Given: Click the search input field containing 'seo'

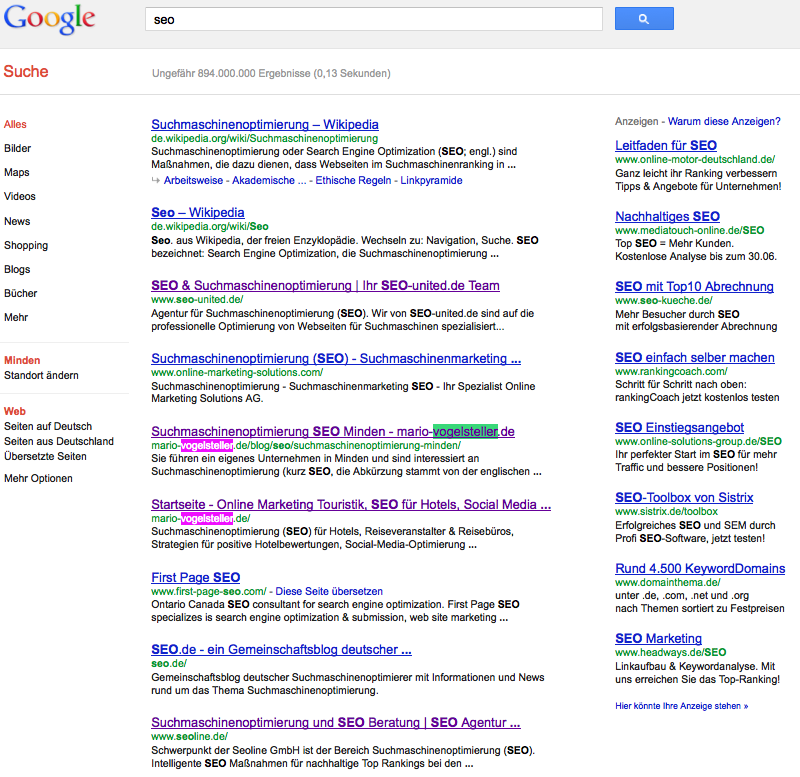Looking at the screenshot, I should pyautogui.click(x=373, y=19).
